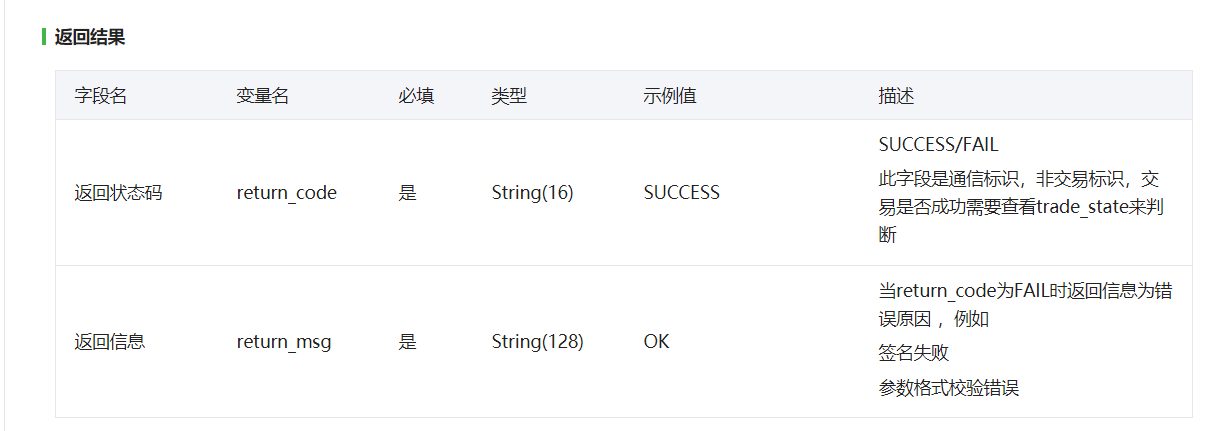
Task: Click the 必填 column header
Action: 416,96
